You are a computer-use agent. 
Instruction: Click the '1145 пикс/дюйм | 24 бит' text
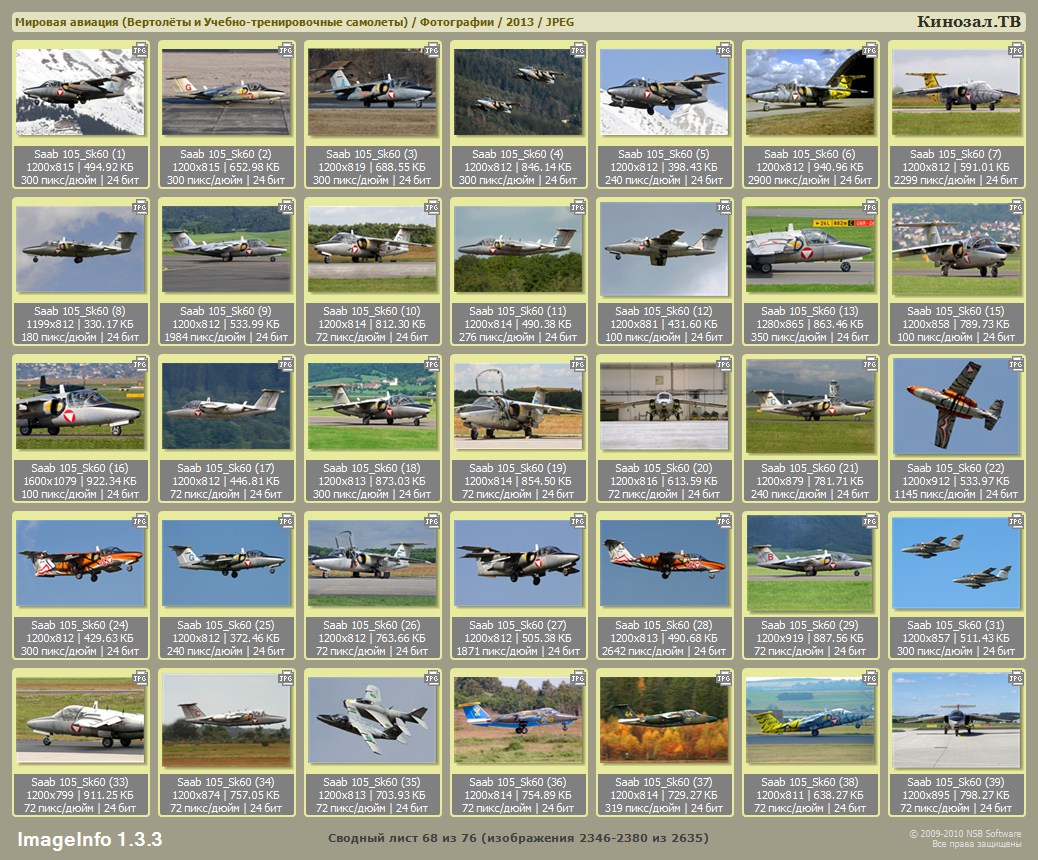pos(956,494)
